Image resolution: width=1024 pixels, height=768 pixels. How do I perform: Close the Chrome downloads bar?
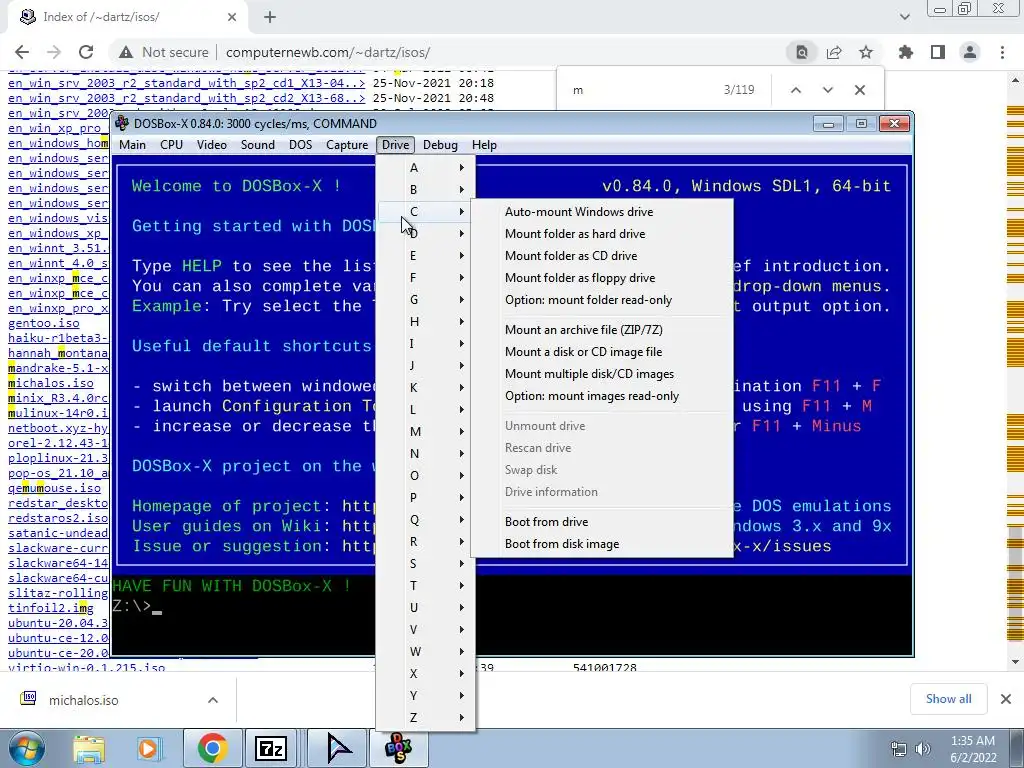pyautogui.click(x=1006, y=699)
